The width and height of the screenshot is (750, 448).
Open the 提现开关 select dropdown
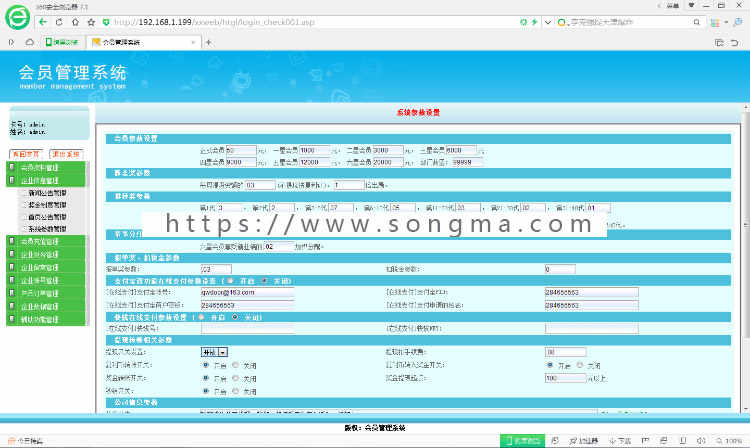(x=214, y=352)
